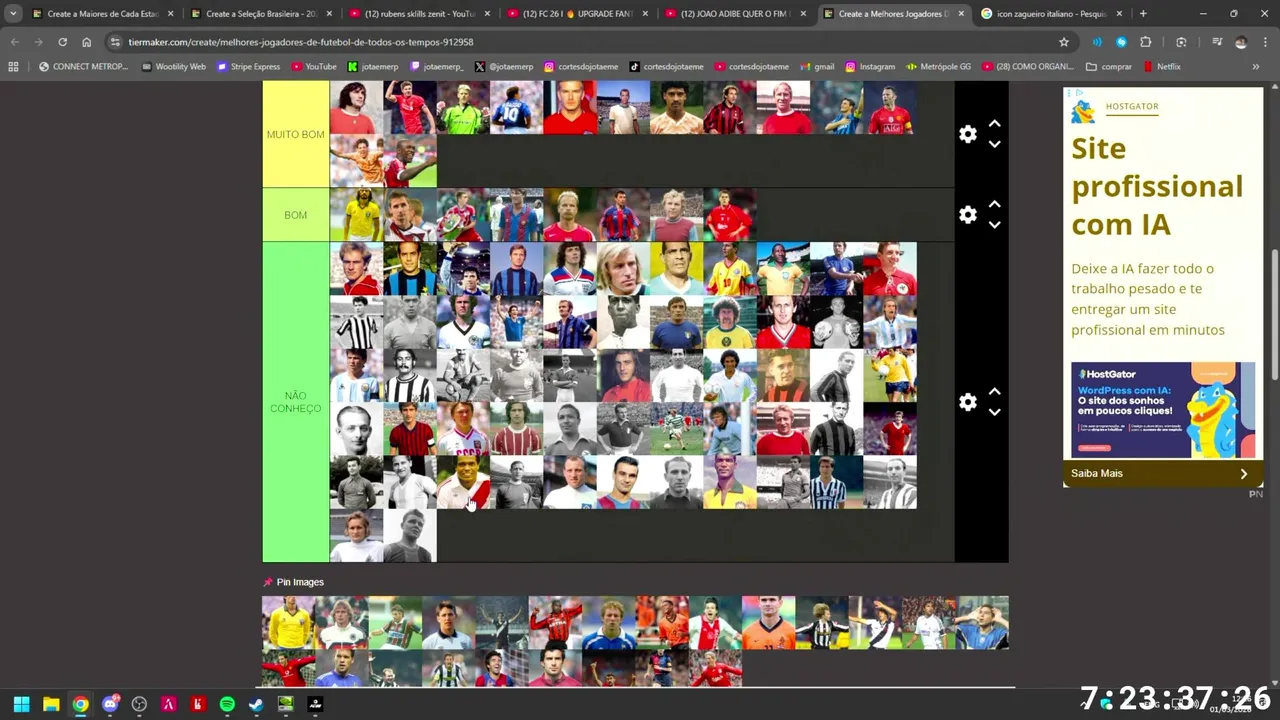Screen dimensions: 1280x720
Task: Switch to 'rubens skills zenit' YouTube tab
Action: tap(419, 14)
